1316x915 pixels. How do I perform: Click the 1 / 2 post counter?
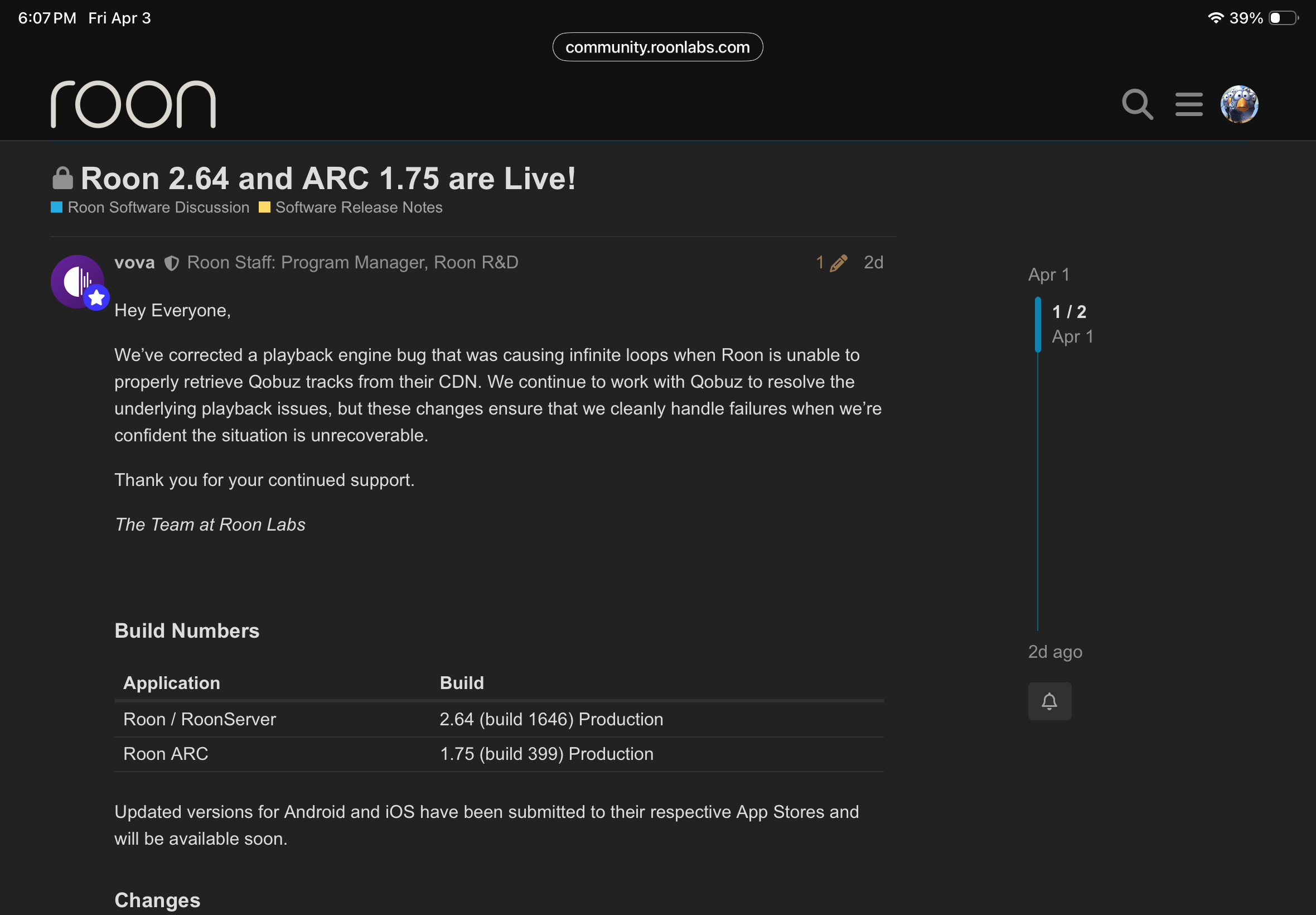pos(1069,312)
